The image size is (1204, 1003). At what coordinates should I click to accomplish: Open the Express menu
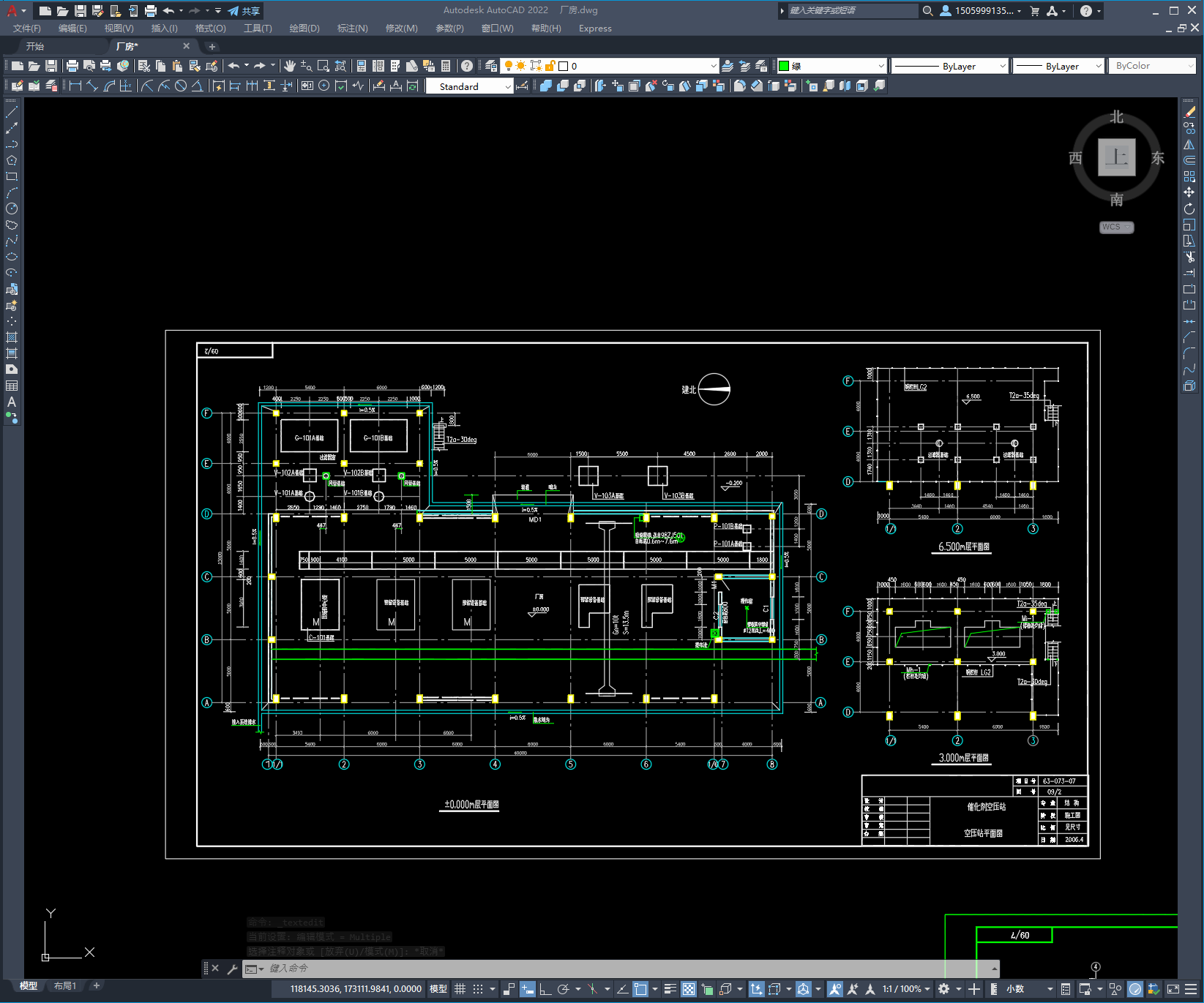point(595,29)
